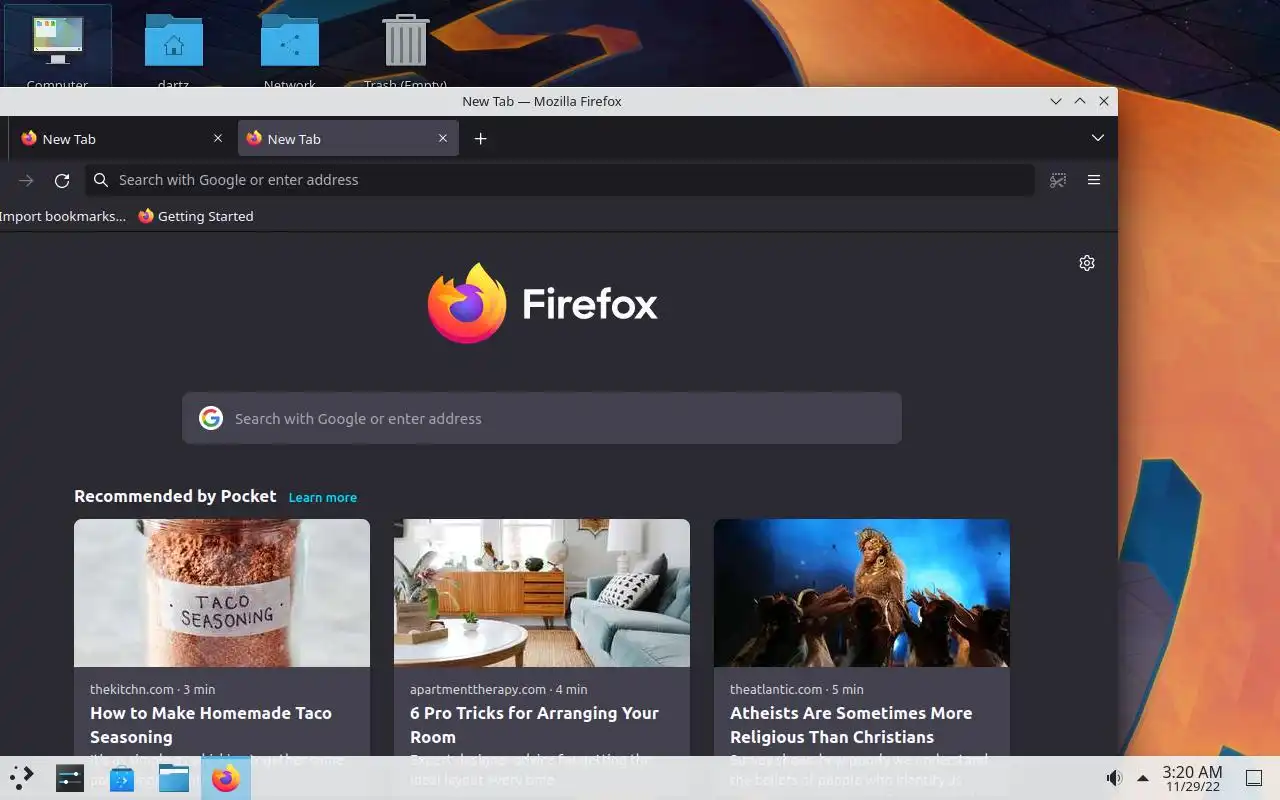Open the Firefox hamburger application menu
The height and width of the screenshot is (800, 1280).
point(1094,180)
